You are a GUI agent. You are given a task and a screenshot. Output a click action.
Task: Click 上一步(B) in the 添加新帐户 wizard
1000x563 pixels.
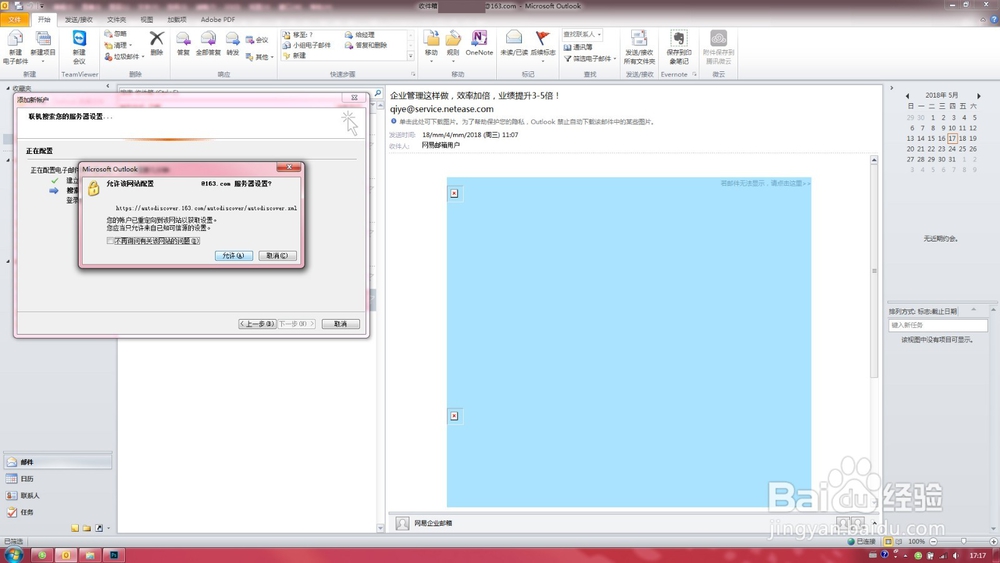257,324
